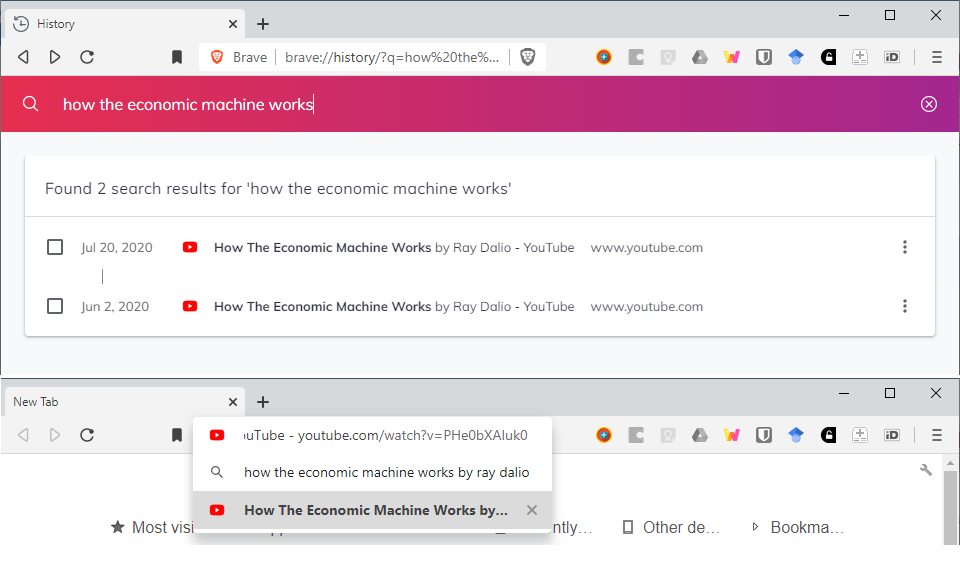Open the Most visited bookmarks item
This screenshot has height=579, width=960.
pos(152,527)
